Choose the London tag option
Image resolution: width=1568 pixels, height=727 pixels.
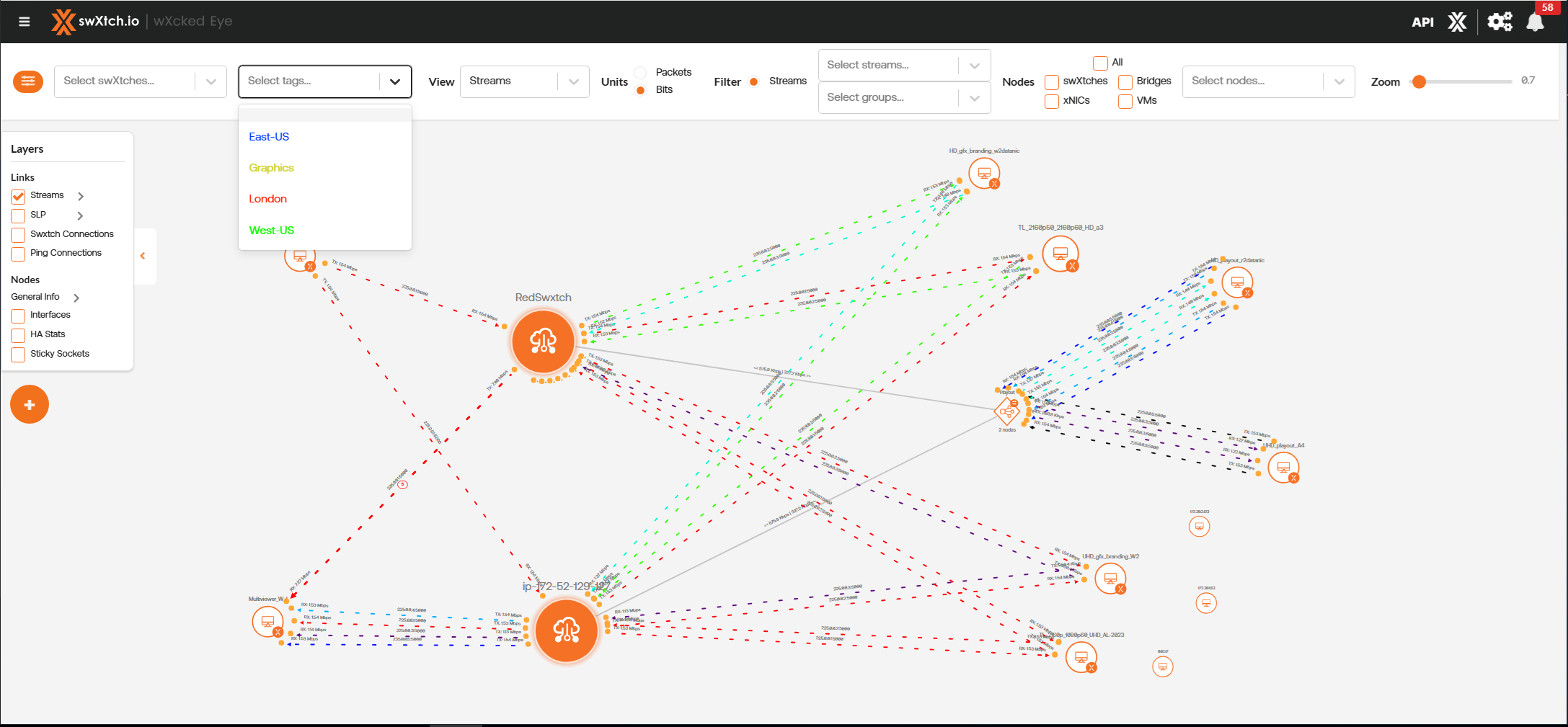[267, 199]
